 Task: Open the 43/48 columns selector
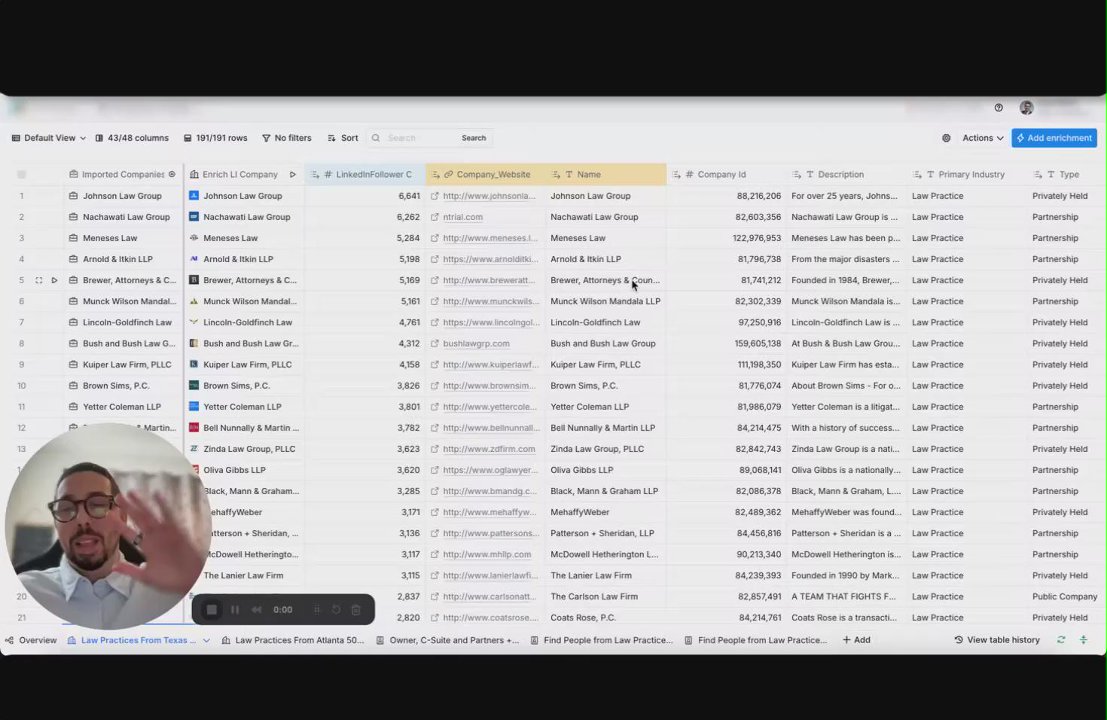coord(132,138)
